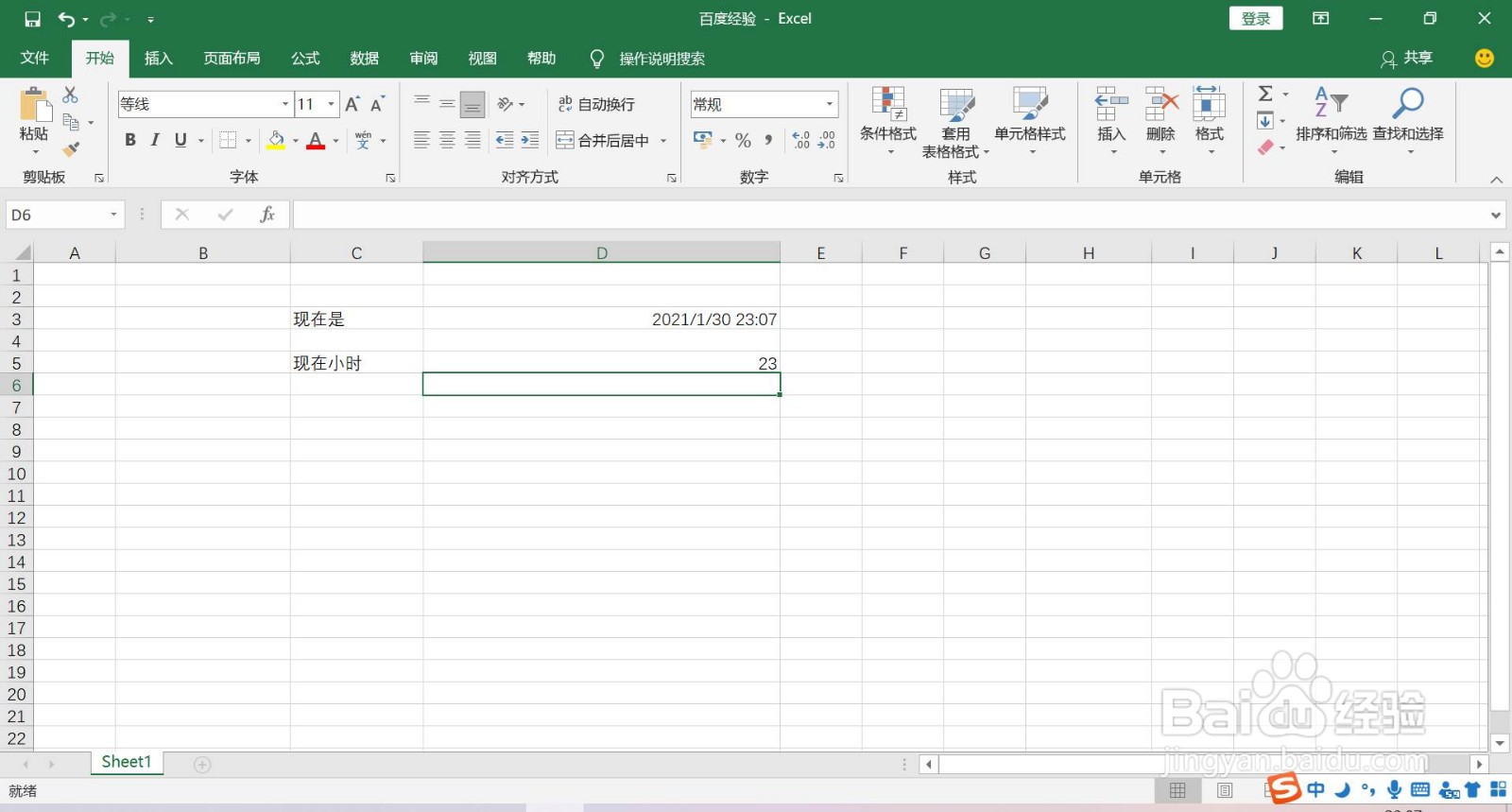Image resolution: width=1512 pixels, height=812 pixels.
Task: Toggle Wrap Text (自动换行)
Action: click(596, 104)
